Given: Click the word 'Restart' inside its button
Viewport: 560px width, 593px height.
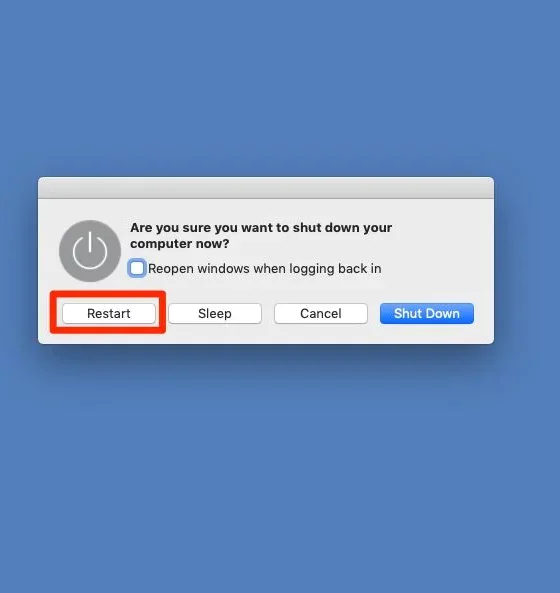Looking at the screenshot, I should click(x=109, y=314).
